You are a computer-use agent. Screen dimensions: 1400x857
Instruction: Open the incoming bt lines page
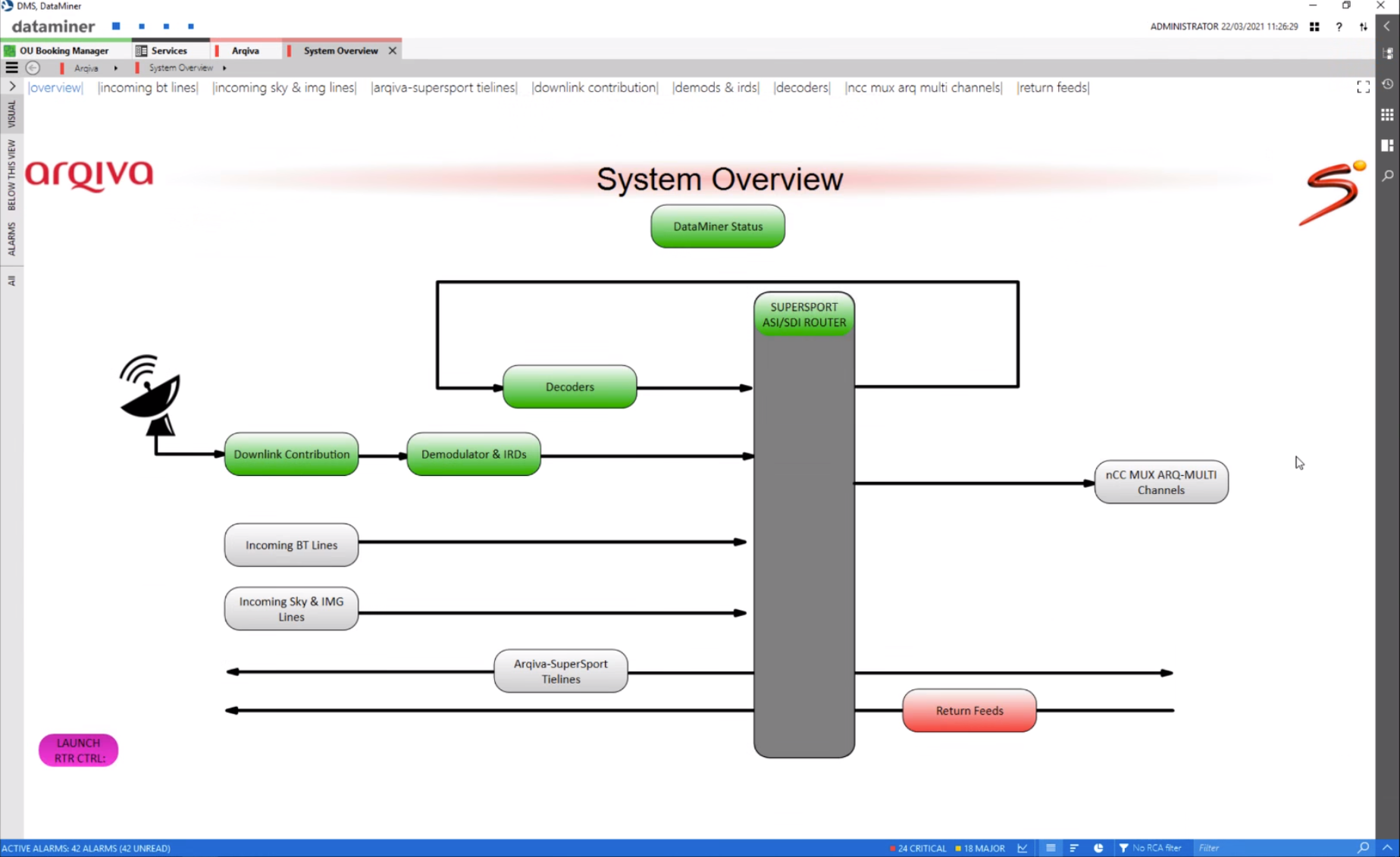[x=148, y=88]
